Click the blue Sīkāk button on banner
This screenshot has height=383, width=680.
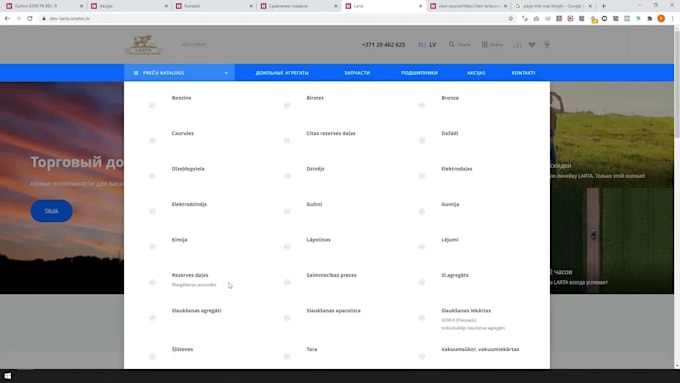coord(52,211)
